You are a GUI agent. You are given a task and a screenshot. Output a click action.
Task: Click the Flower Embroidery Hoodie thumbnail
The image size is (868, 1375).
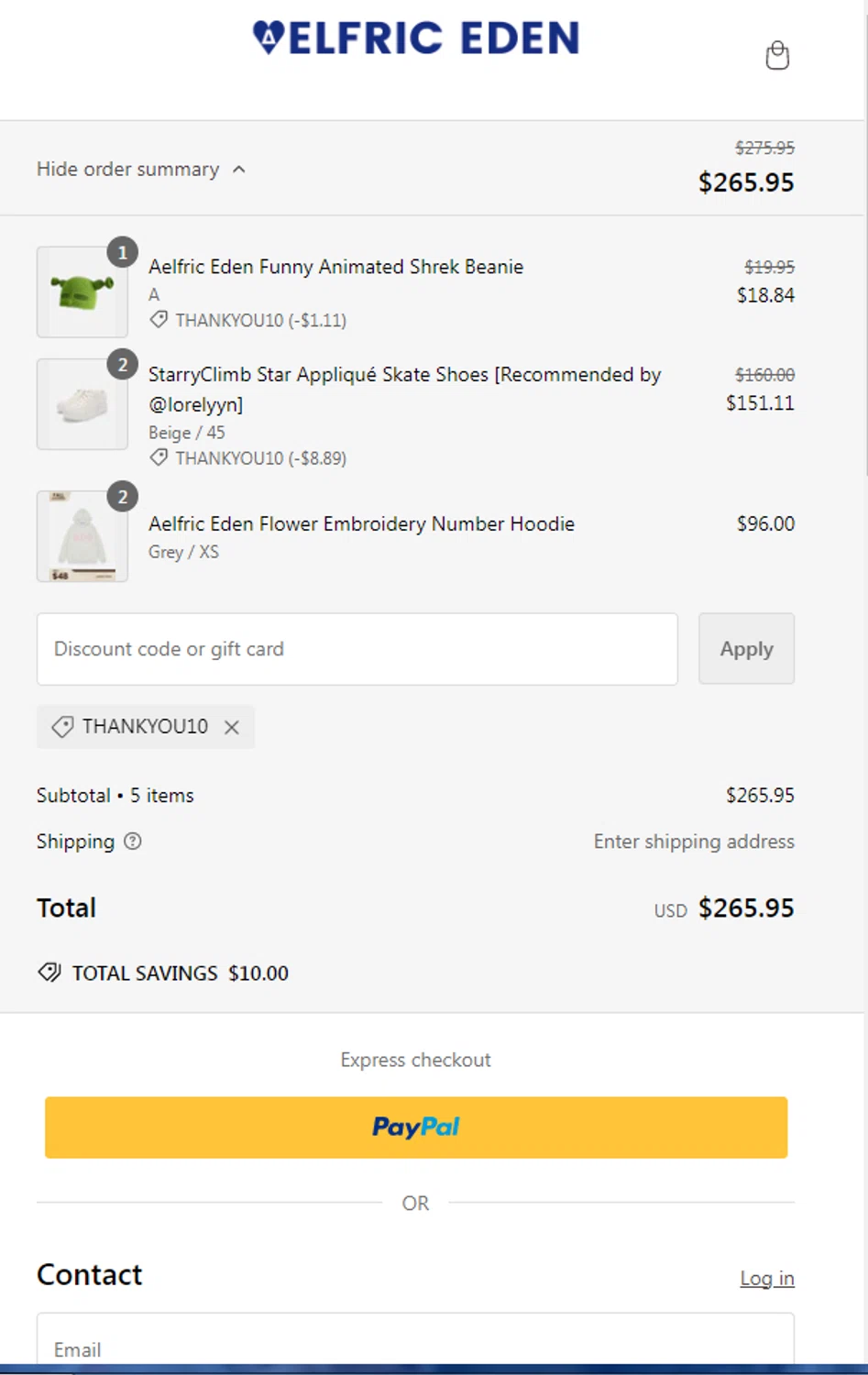pos(82,536)
